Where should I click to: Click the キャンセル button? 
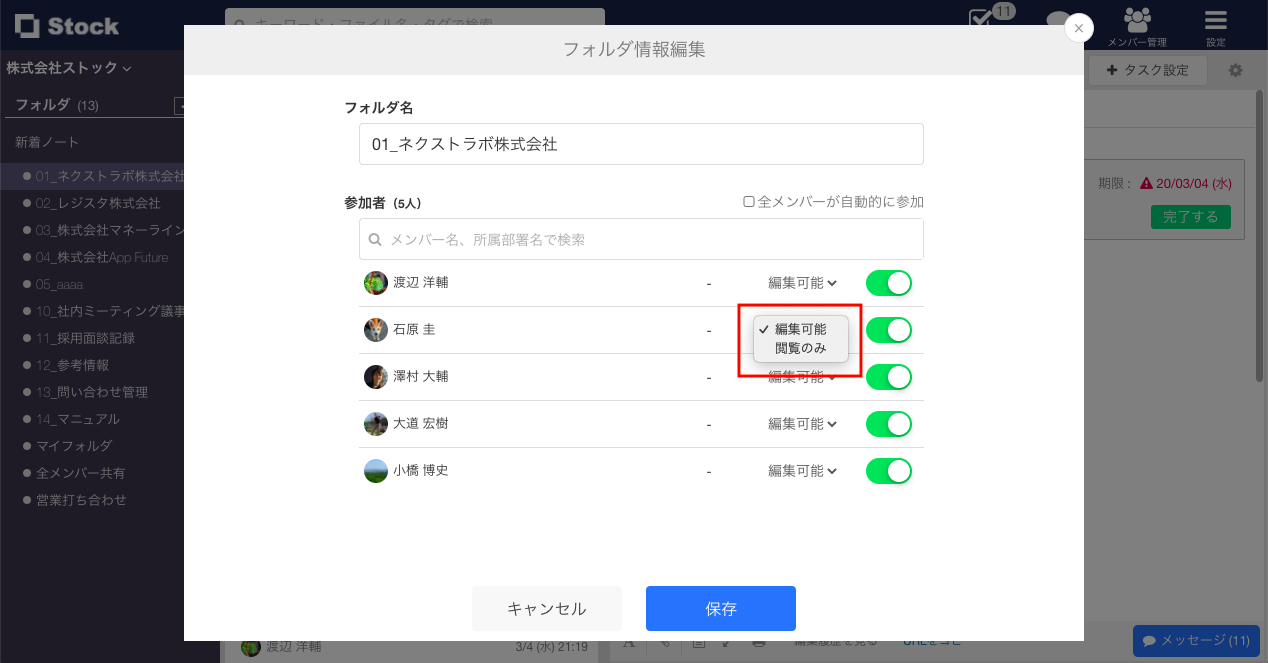547,609
